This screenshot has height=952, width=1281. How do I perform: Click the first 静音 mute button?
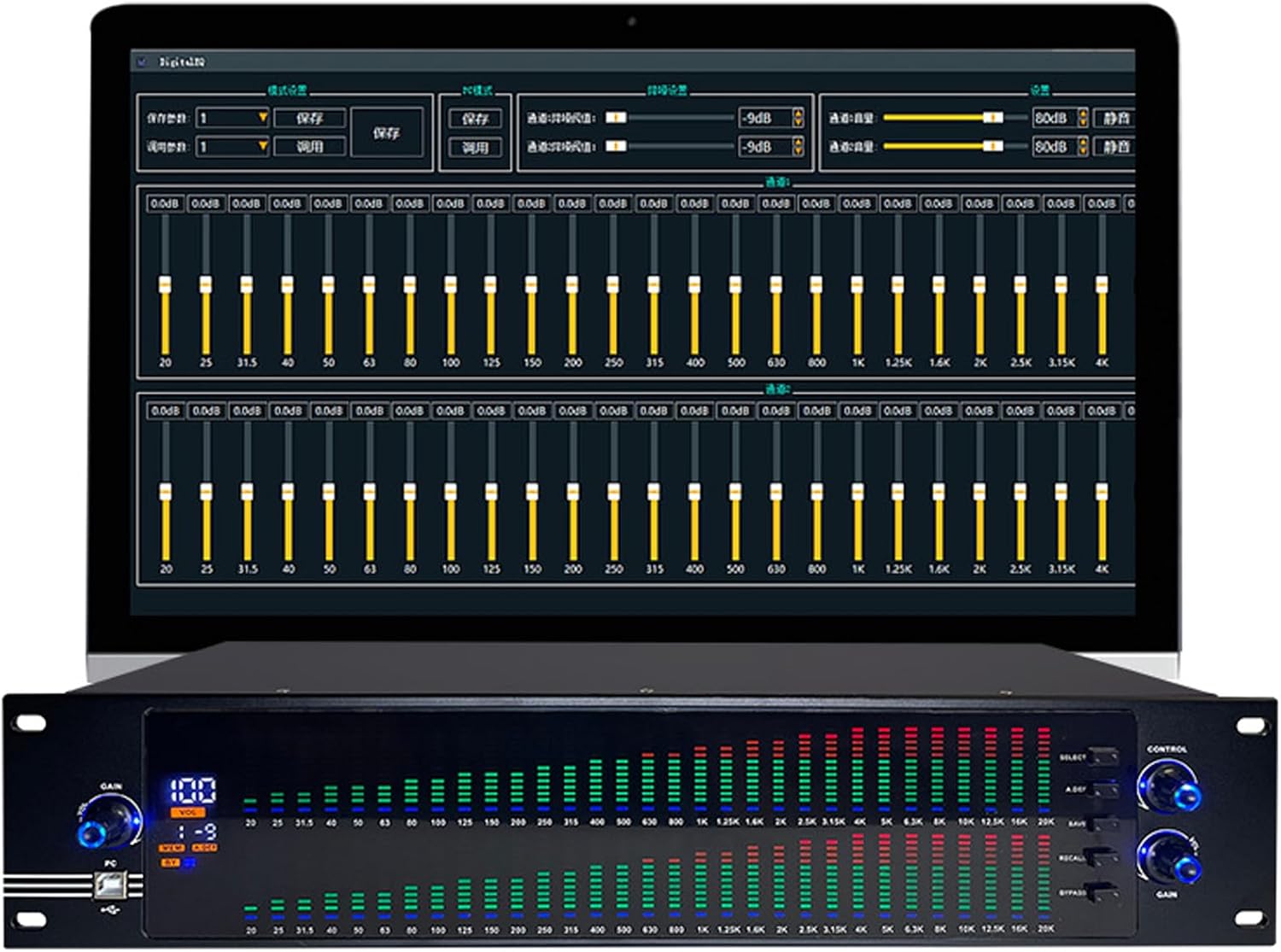1116,117
